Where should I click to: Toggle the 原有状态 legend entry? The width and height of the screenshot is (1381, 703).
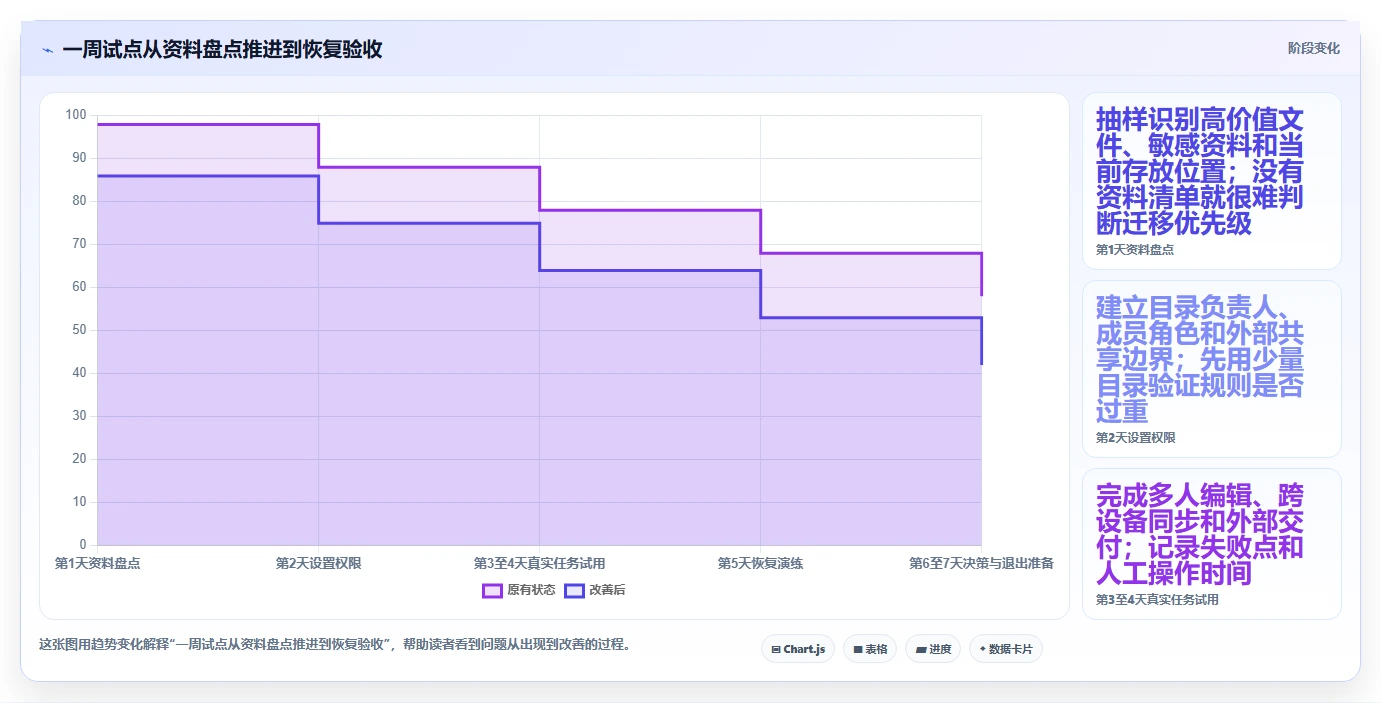pyautogui.click(x=519, y=590)
